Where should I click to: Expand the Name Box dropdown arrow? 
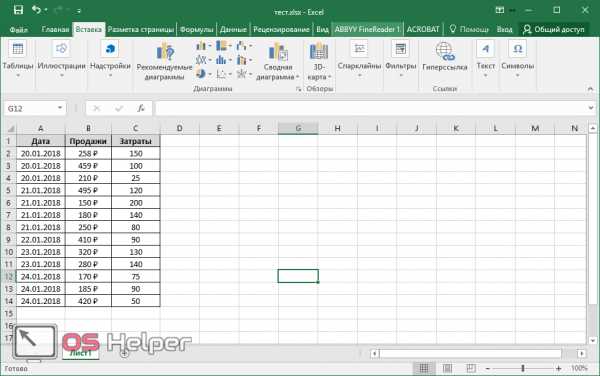[60, 108]
